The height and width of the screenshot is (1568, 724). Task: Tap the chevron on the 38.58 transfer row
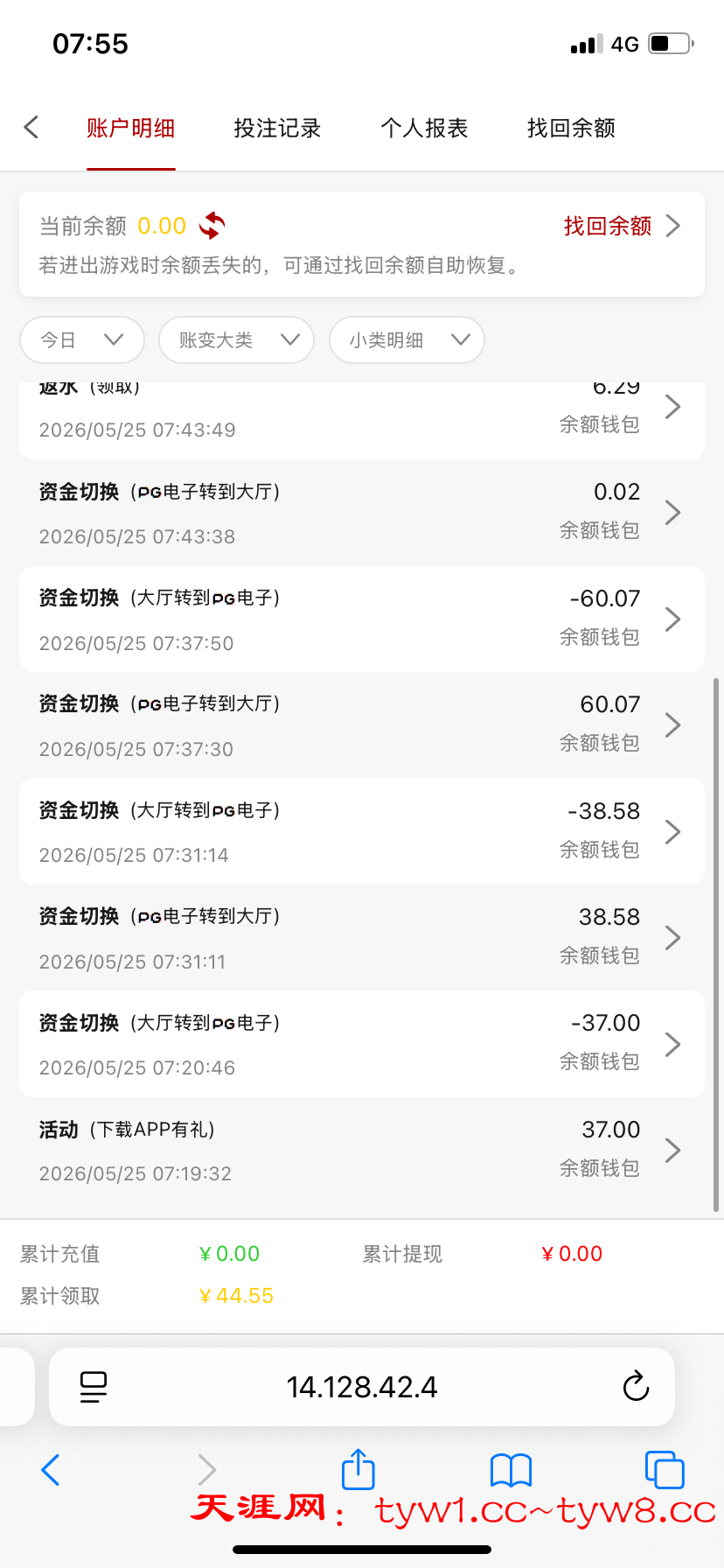[672, 938]
